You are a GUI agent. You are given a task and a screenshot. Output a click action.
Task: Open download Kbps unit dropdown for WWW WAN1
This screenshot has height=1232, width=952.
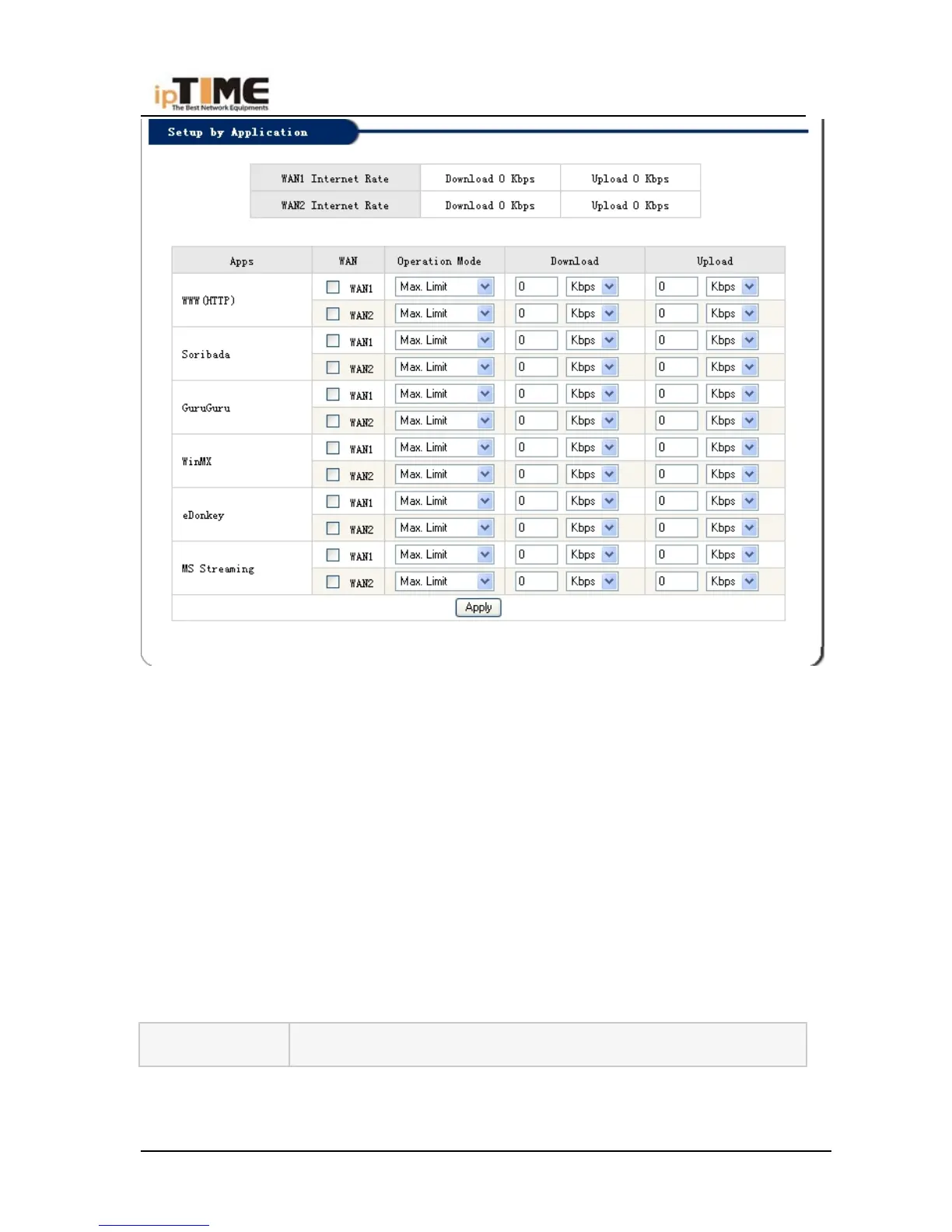(x=592, y=287)
